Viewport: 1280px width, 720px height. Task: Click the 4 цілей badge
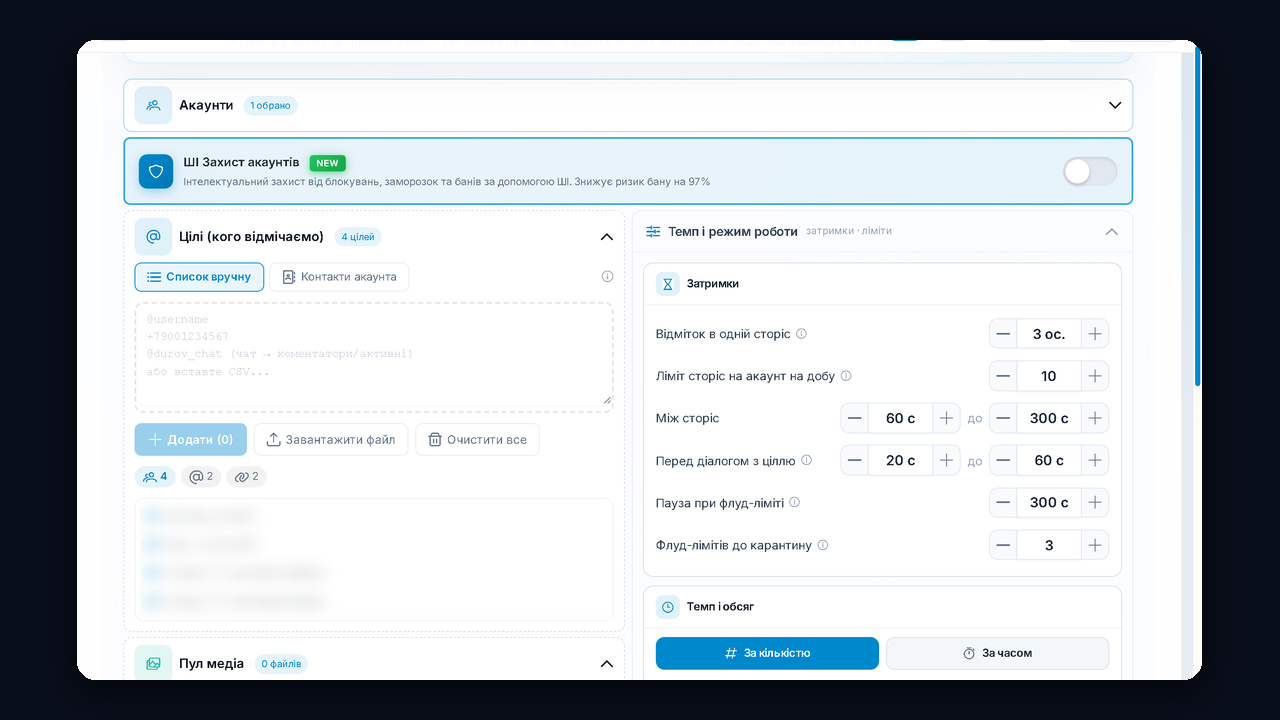[x=358, y=237]
